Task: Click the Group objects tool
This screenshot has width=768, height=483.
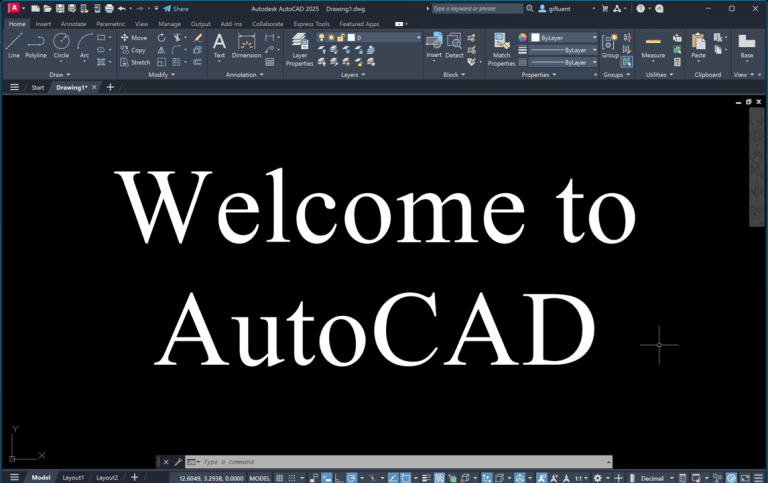Action: click(x=610, y=46)
